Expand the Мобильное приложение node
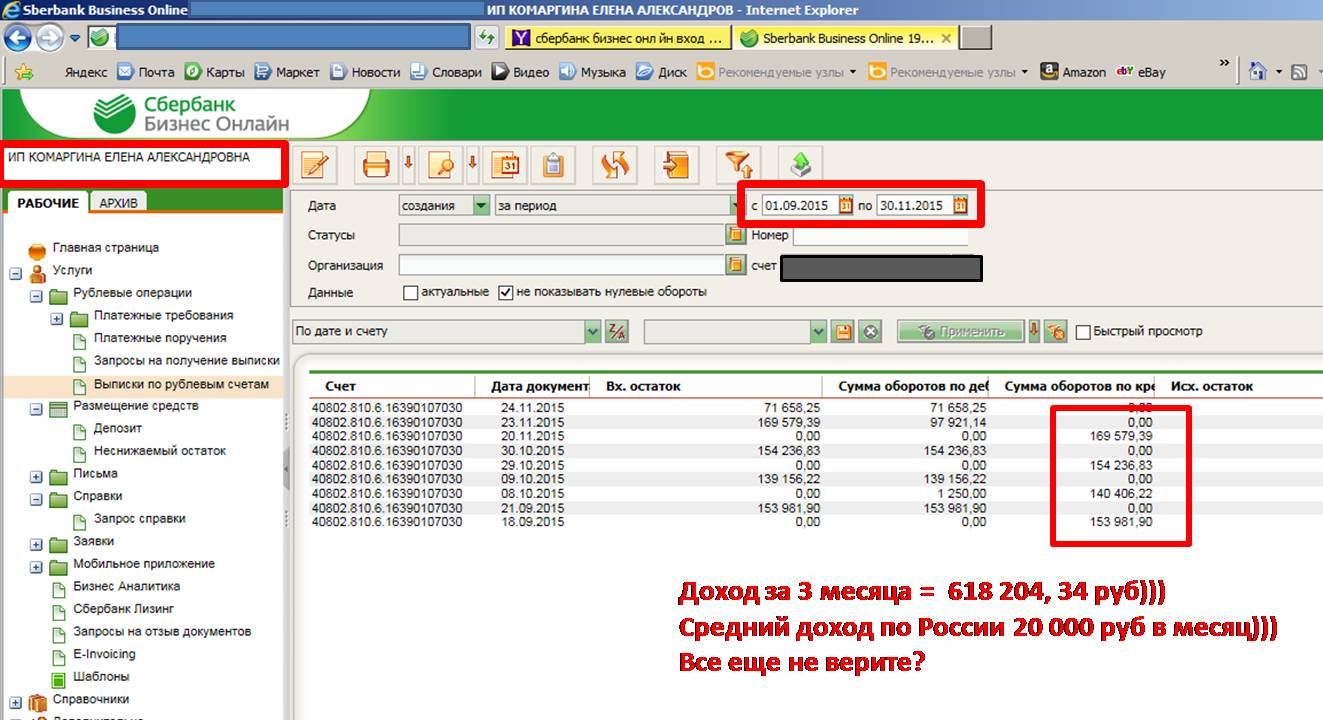1323x720 pixels. (x=36, y=567)
